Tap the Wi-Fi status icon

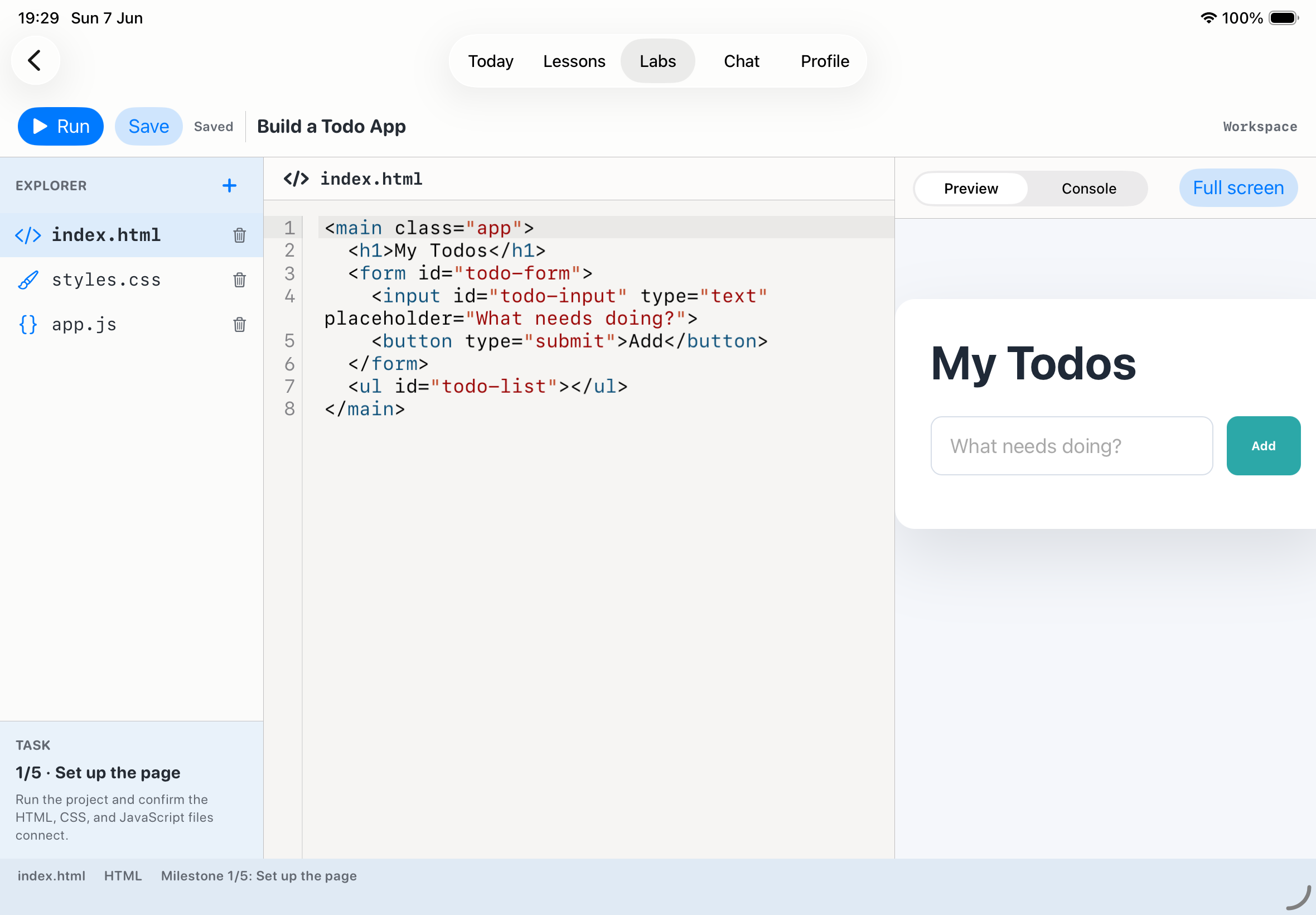click(x=1208, y=18)
